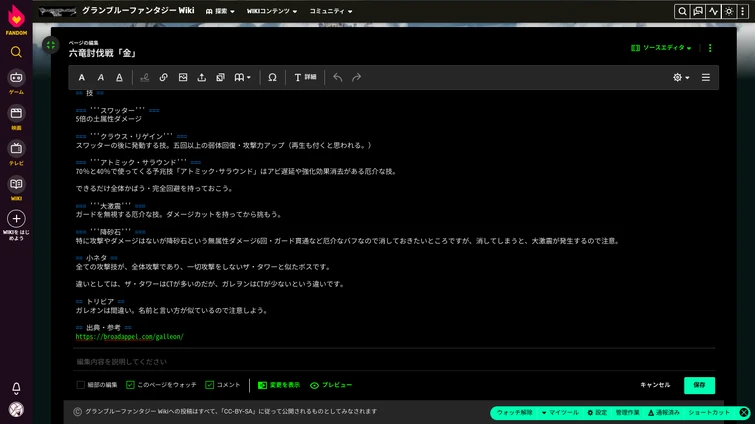
Task: Expand the reference book icon dropdown
Action: pos(242,77)
